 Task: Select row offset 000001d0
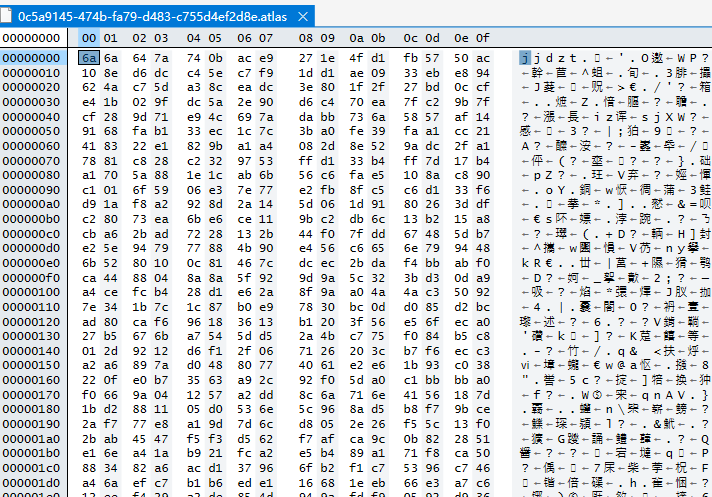click(31, 483)
